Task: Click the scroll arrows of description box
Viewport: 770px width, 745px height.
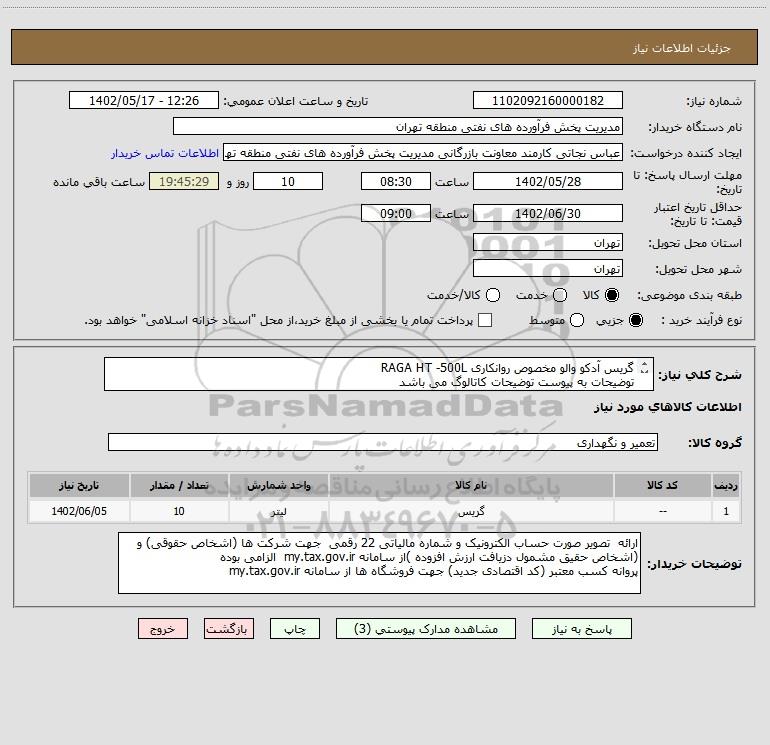Action: pyautogui.click(x=645, y=368)
